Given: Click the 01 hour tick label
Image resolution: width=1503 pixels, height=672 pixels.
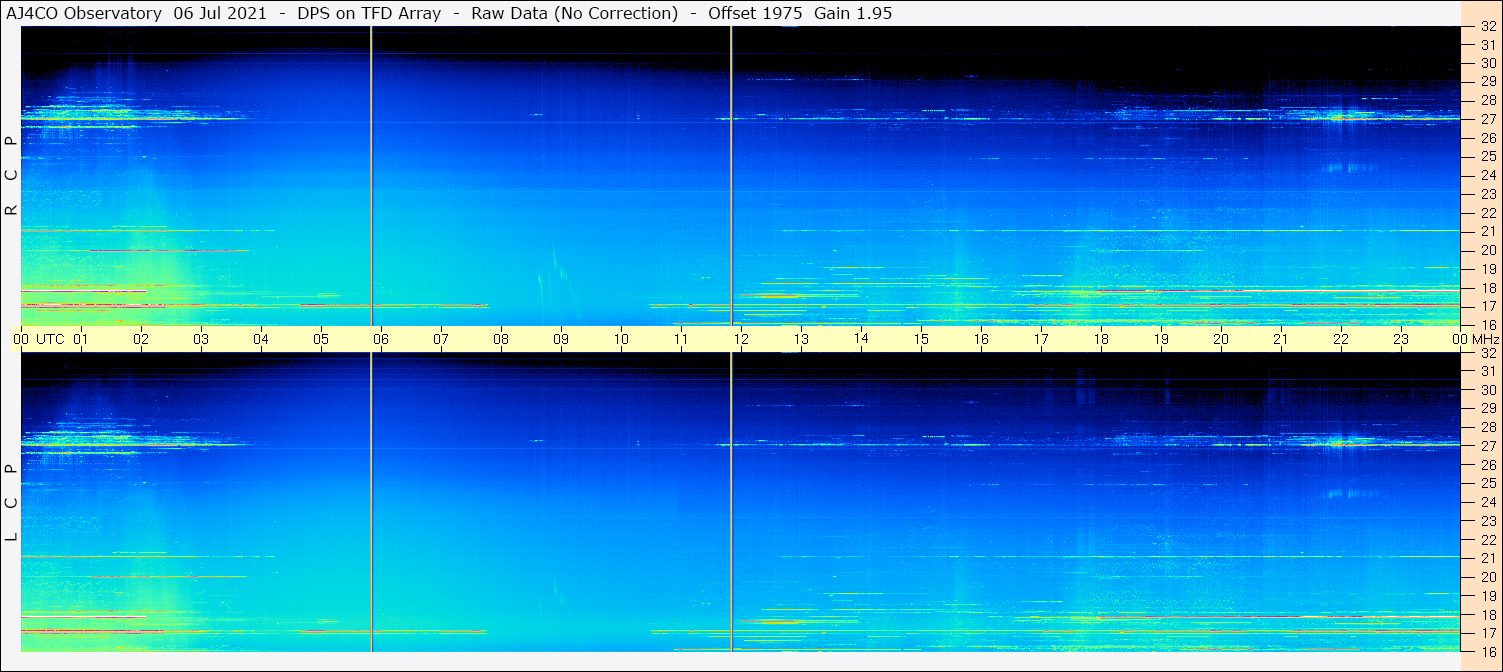Looking at the screenshot, I should [x=81, y=339].
